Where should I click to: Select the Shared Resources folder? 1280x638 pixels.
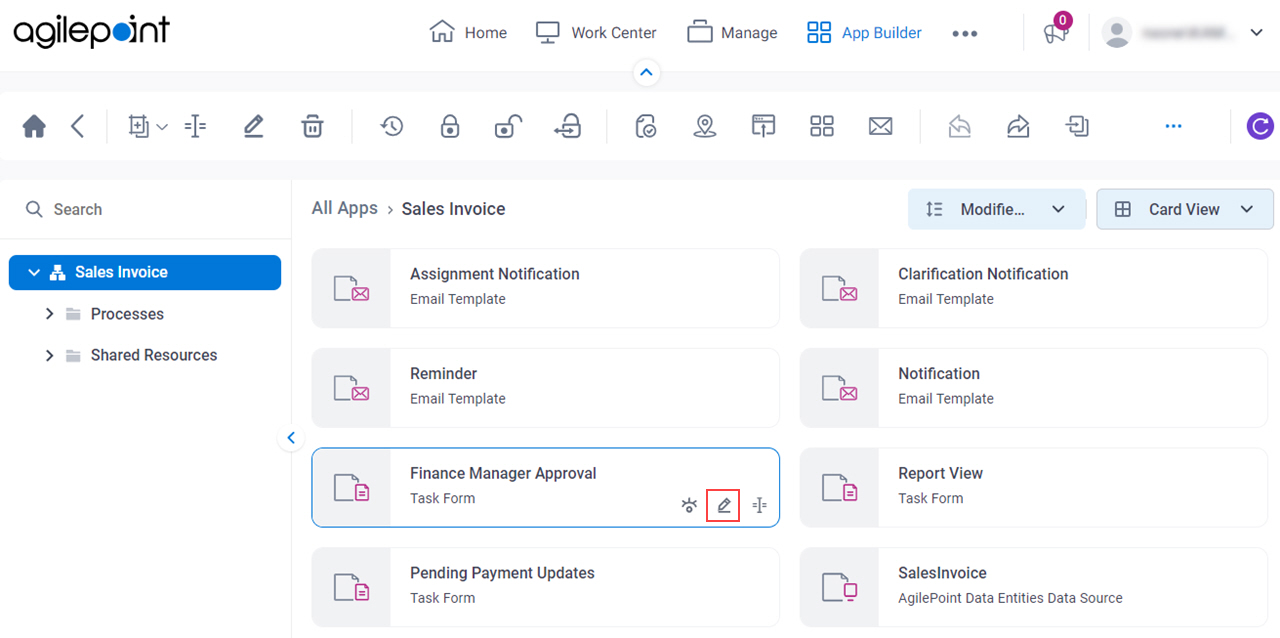[x=153, y=355]
